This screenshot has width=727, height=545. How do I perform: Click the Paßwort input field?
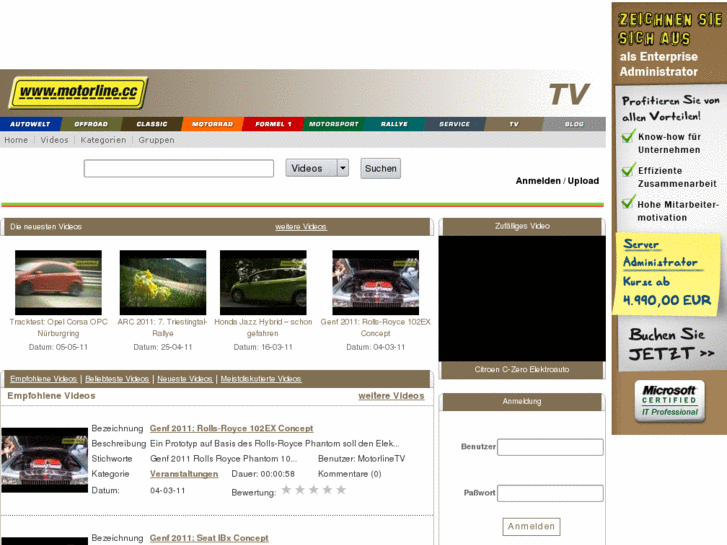(x=550, y=493)
